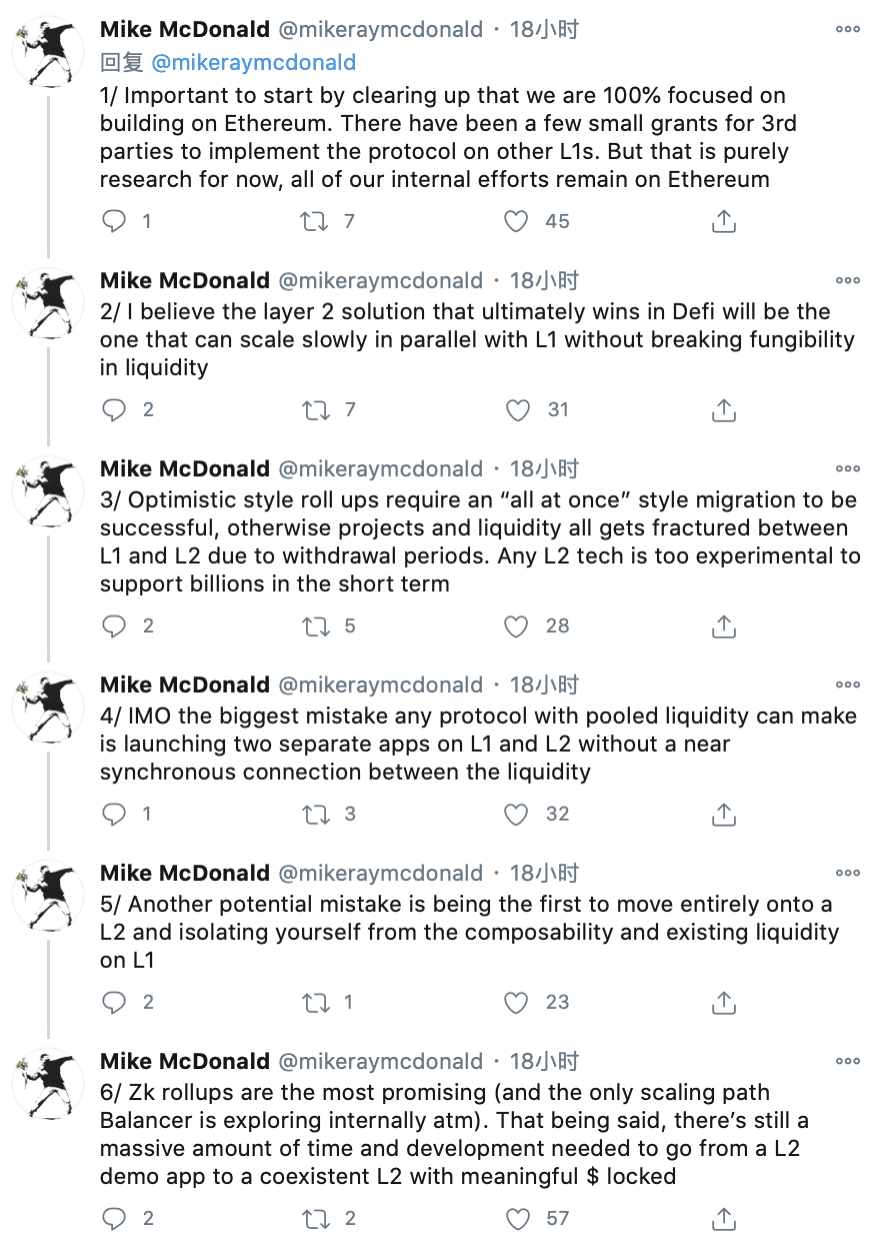This screenshot has width=884, height=1244.
Task: Like the 6/ Zk rollups tweet
Action: (518, 1218)
